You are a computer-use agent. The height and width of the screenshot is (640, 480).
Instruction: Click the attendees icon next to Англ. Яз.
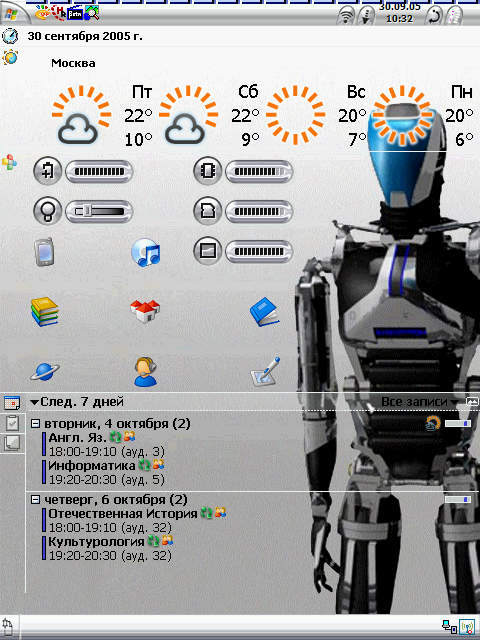click(129, 437)
